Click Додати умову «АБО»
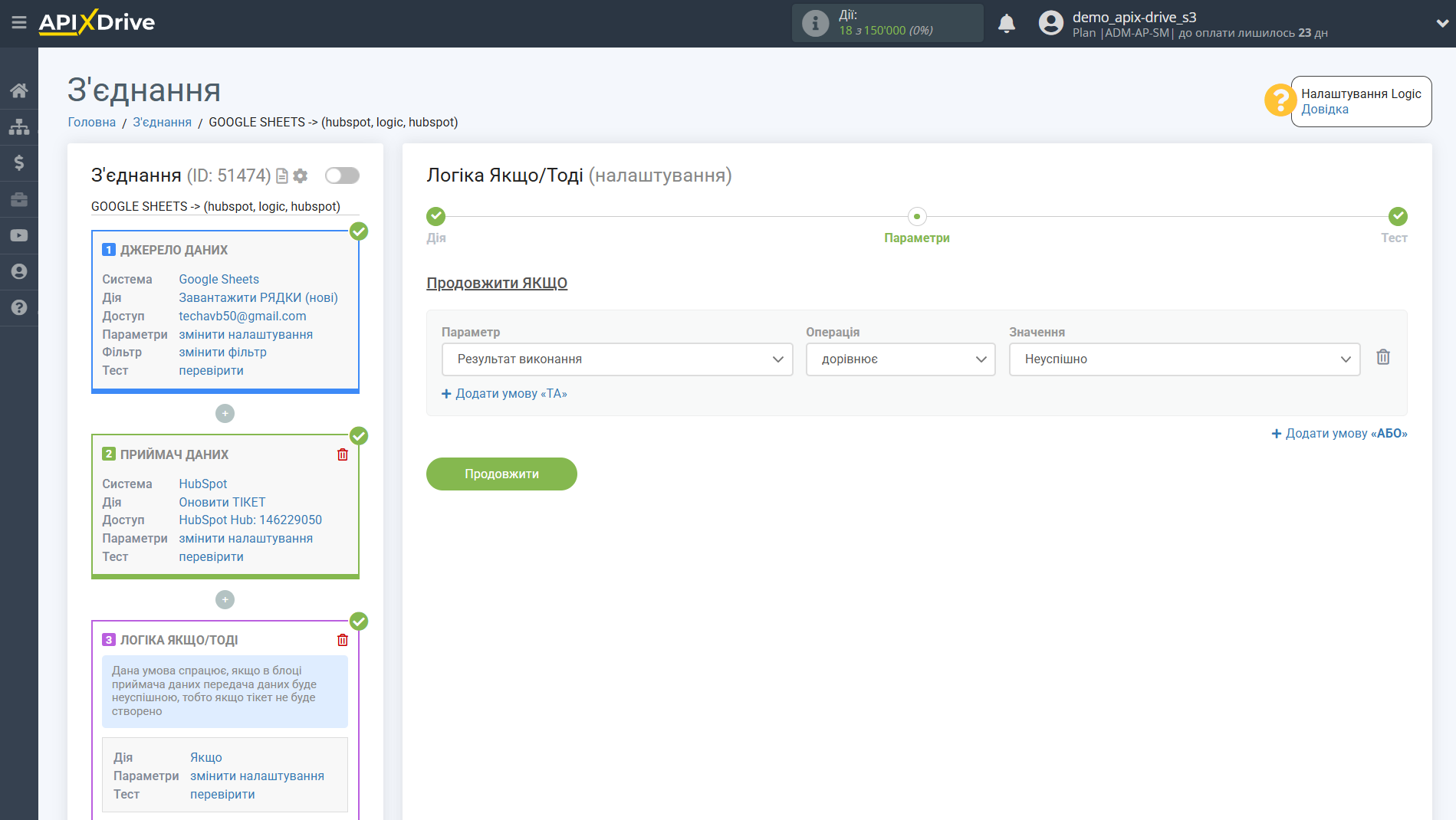The height and width of the screenshot is (820, 1456). 1339,434
